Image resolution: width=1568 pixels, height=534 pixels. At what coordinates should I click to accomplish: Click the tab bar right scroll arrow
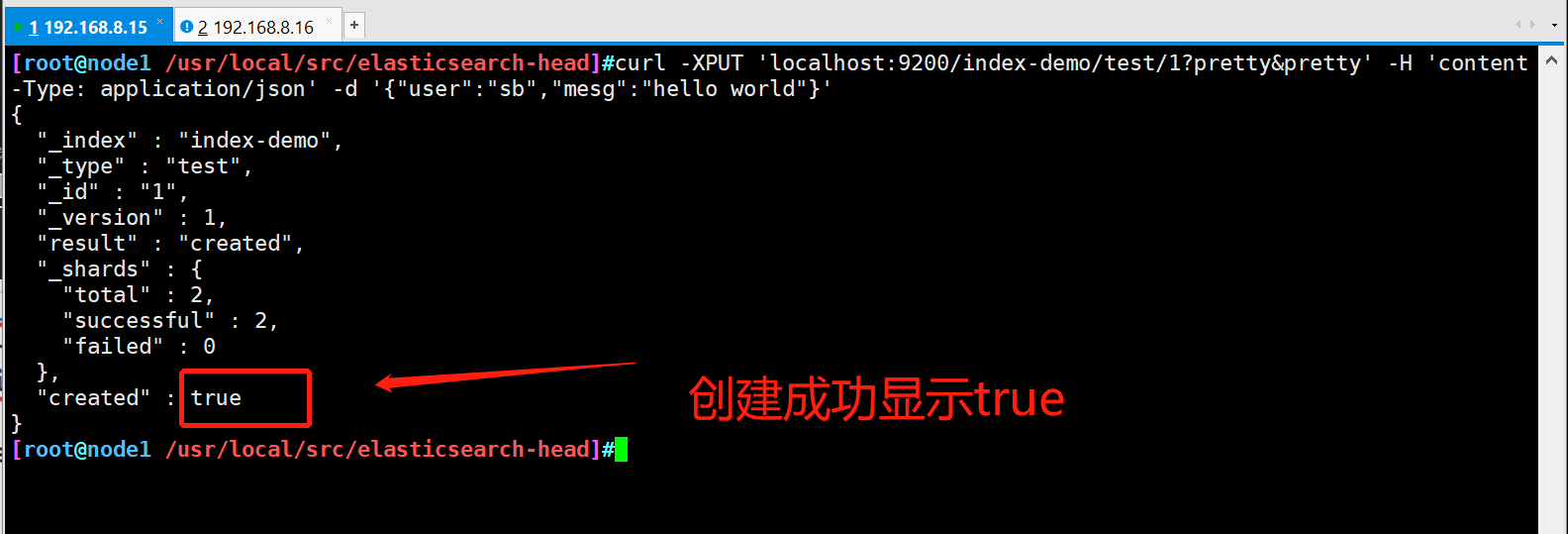[1533, 24]
